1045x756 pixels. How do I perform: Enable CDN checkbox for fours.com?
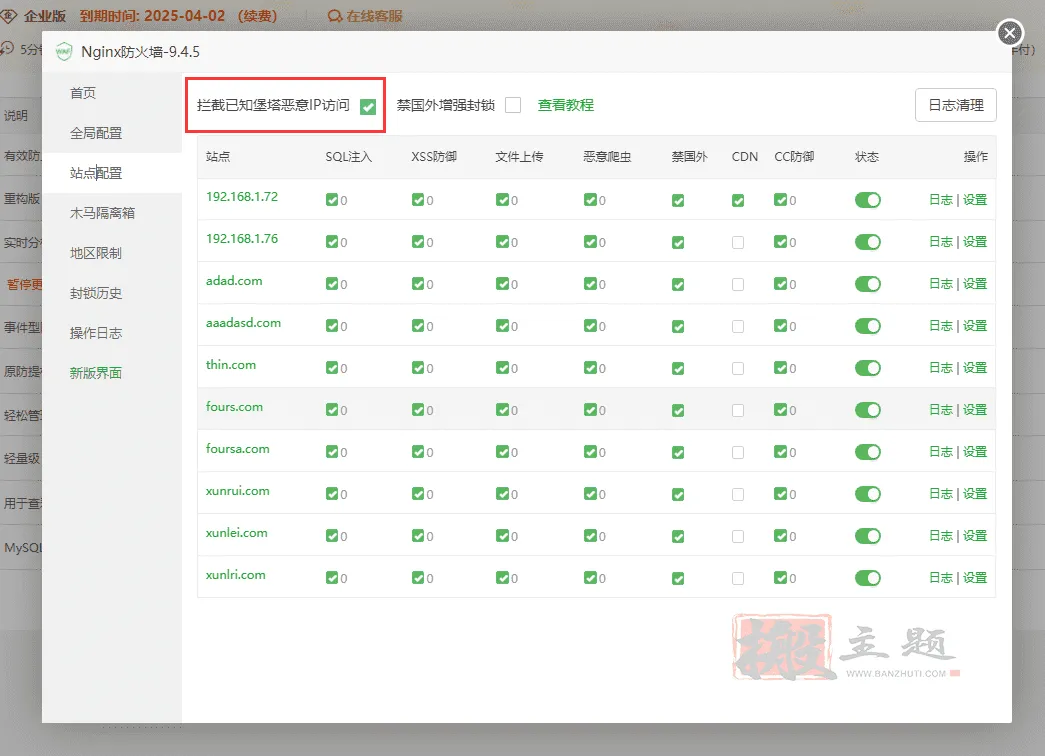pyautogui.click(x=738, y=411)
